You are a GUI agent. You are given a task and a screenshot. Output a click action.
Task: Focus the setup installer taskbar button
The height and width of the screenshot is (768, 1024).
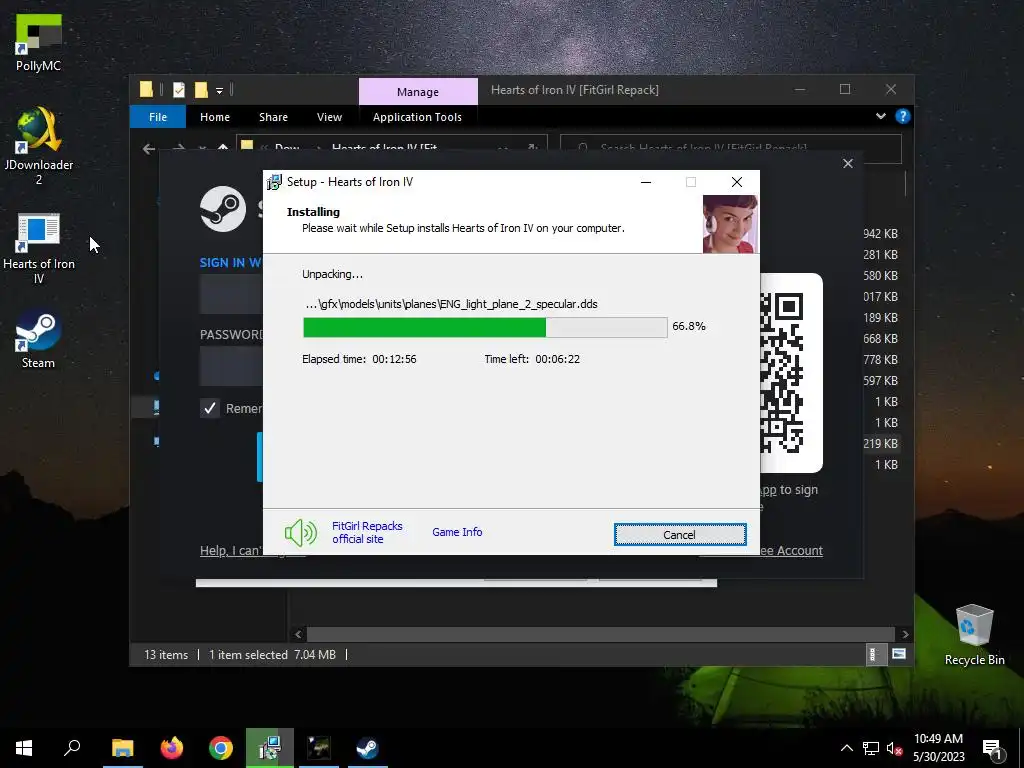(270, 748)
